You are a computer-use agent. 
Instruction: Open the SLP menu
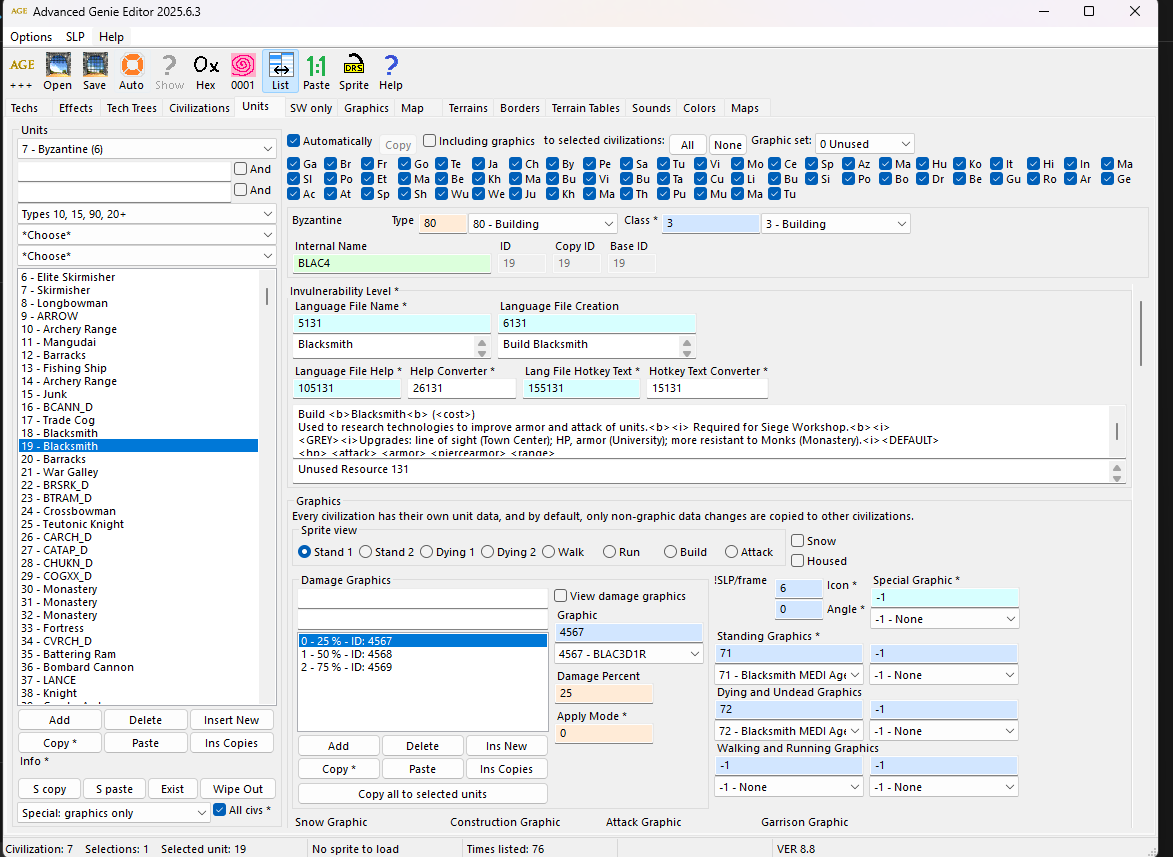75,37
